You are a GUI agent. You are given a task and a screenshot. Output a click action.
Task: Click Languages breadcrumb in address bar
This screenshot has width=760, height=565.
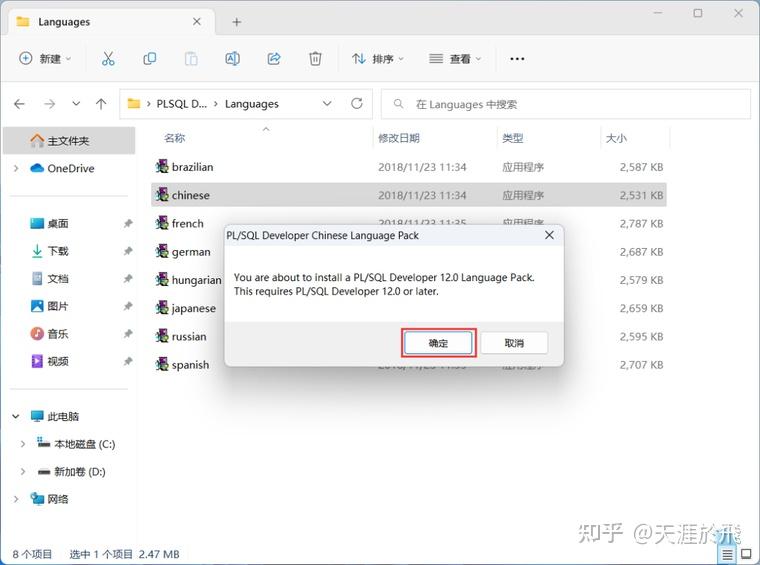click(252, 104)
